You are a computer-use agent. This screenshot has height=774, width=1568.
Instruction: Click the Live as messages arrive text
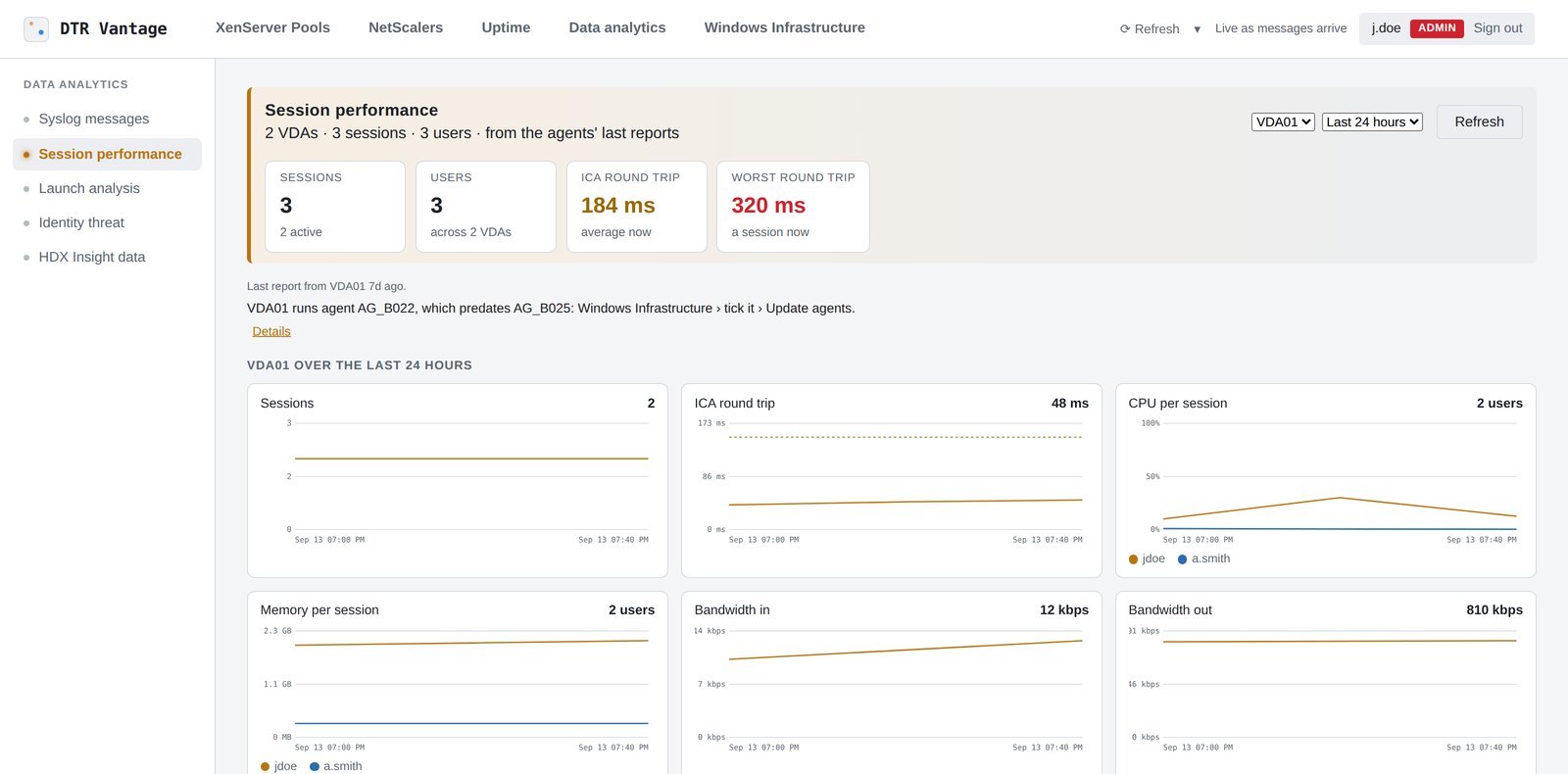(x=1281, y=28)
